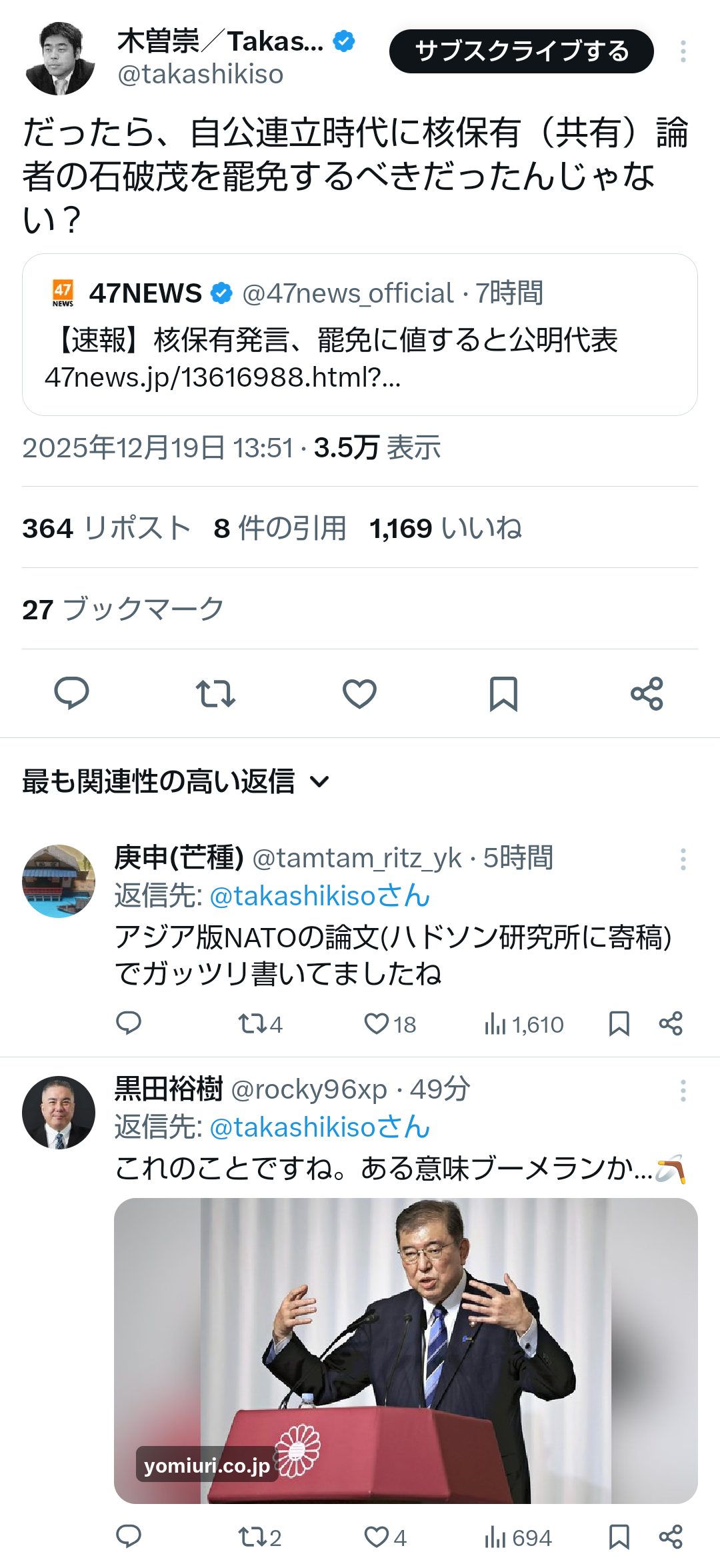View analytics on 庚申(芒種) reply

point(524,1023)
